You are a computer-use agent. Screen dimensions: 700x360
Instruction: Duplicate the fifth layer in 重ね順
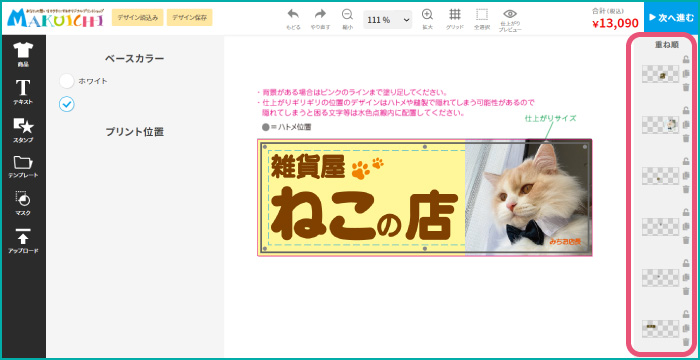pos(686,277)
